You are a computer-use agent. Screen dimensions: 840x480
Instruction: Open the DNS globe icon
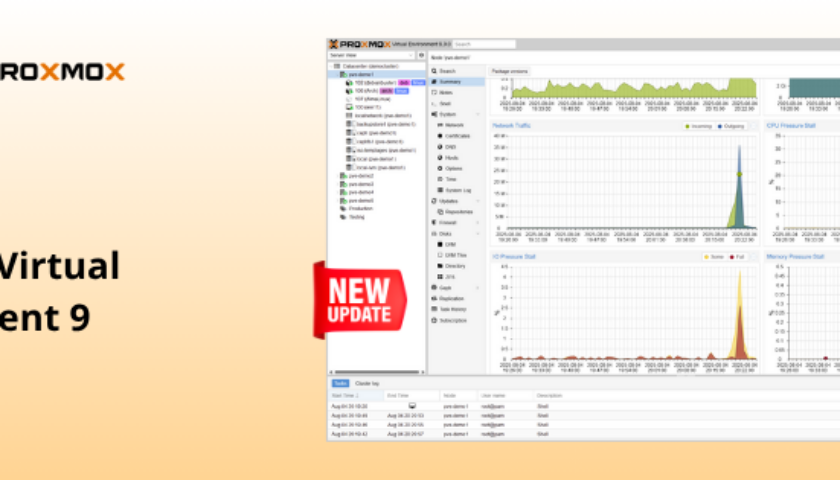[440, 147]
